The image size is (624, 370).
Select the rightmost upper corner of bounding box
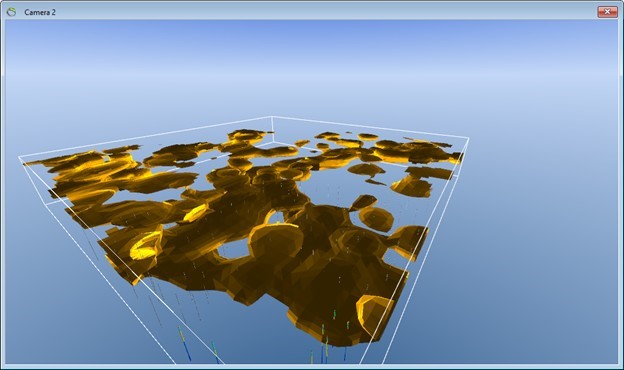point(469,138)
